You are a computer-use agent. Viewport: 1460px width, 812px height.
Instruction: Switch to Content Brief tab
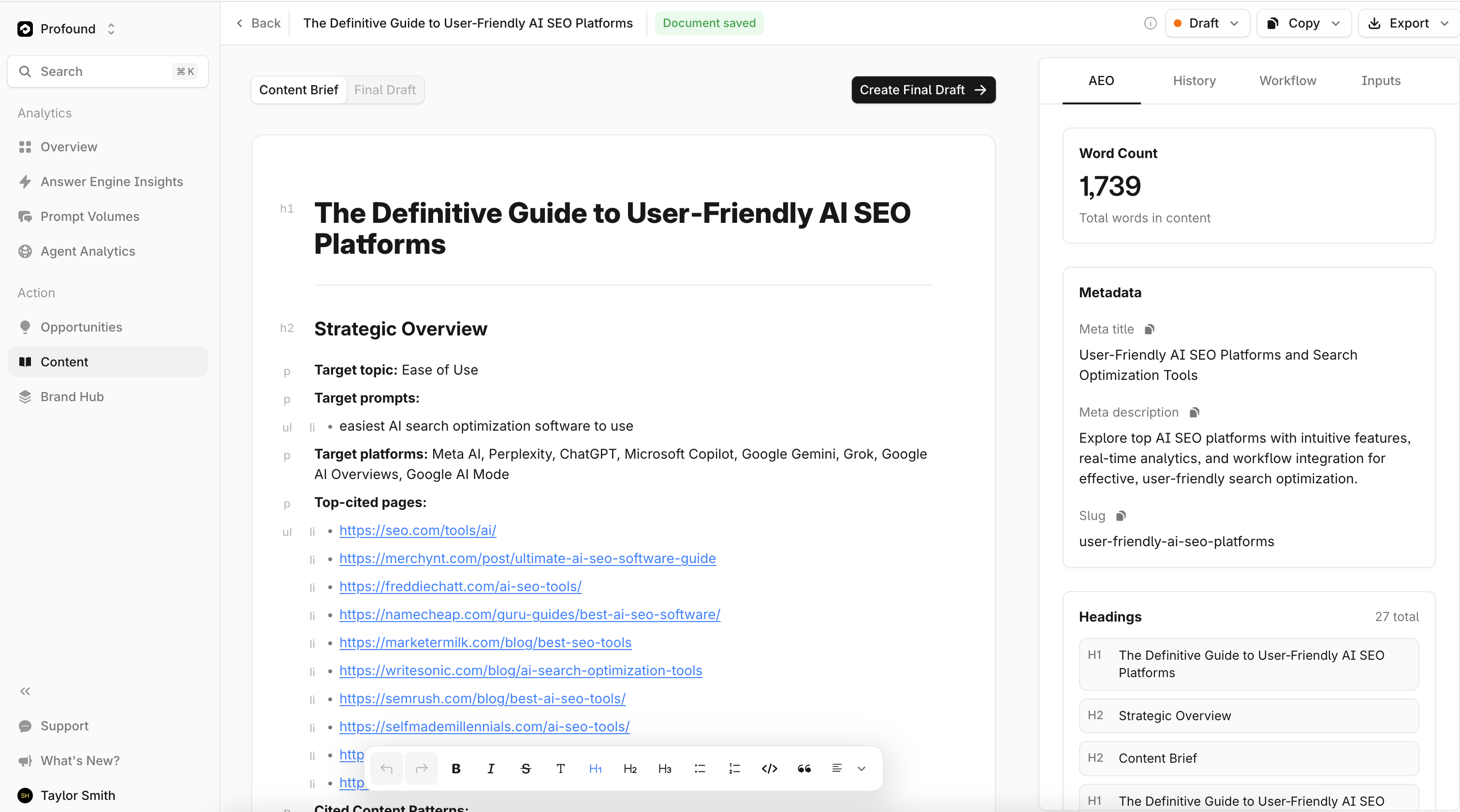[299, 89]
